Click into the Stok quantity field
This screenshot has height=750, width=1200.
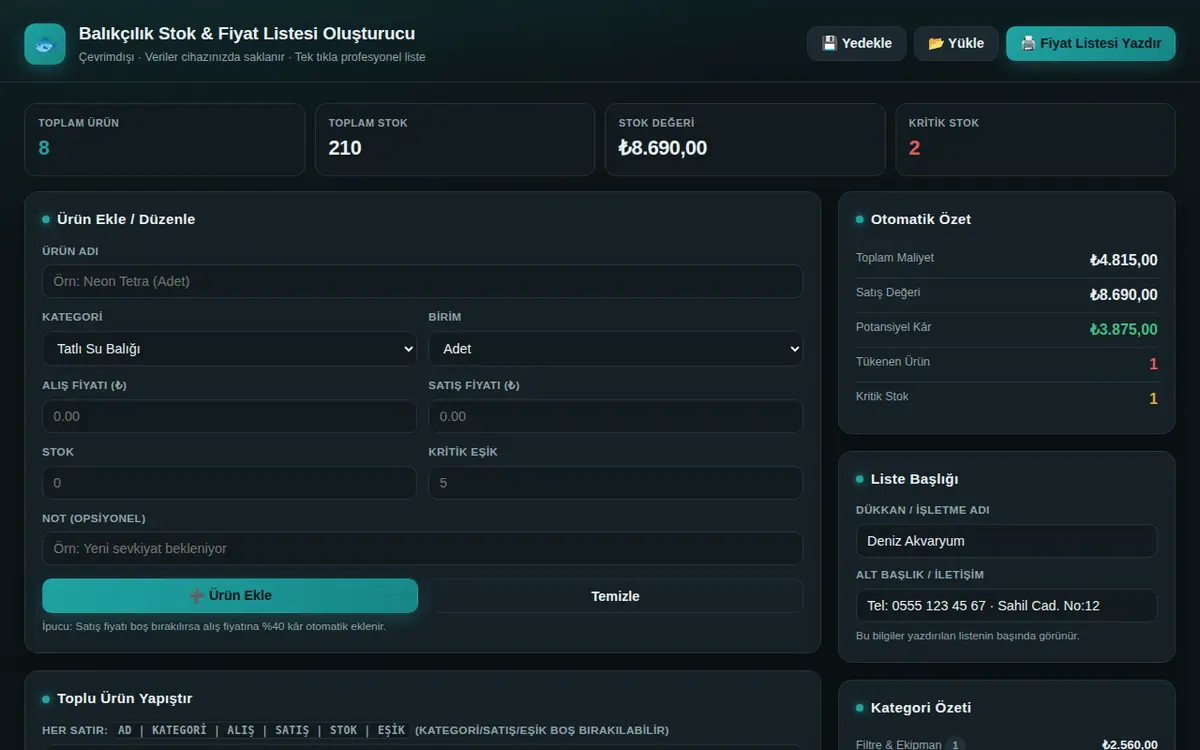pos(229,483)
